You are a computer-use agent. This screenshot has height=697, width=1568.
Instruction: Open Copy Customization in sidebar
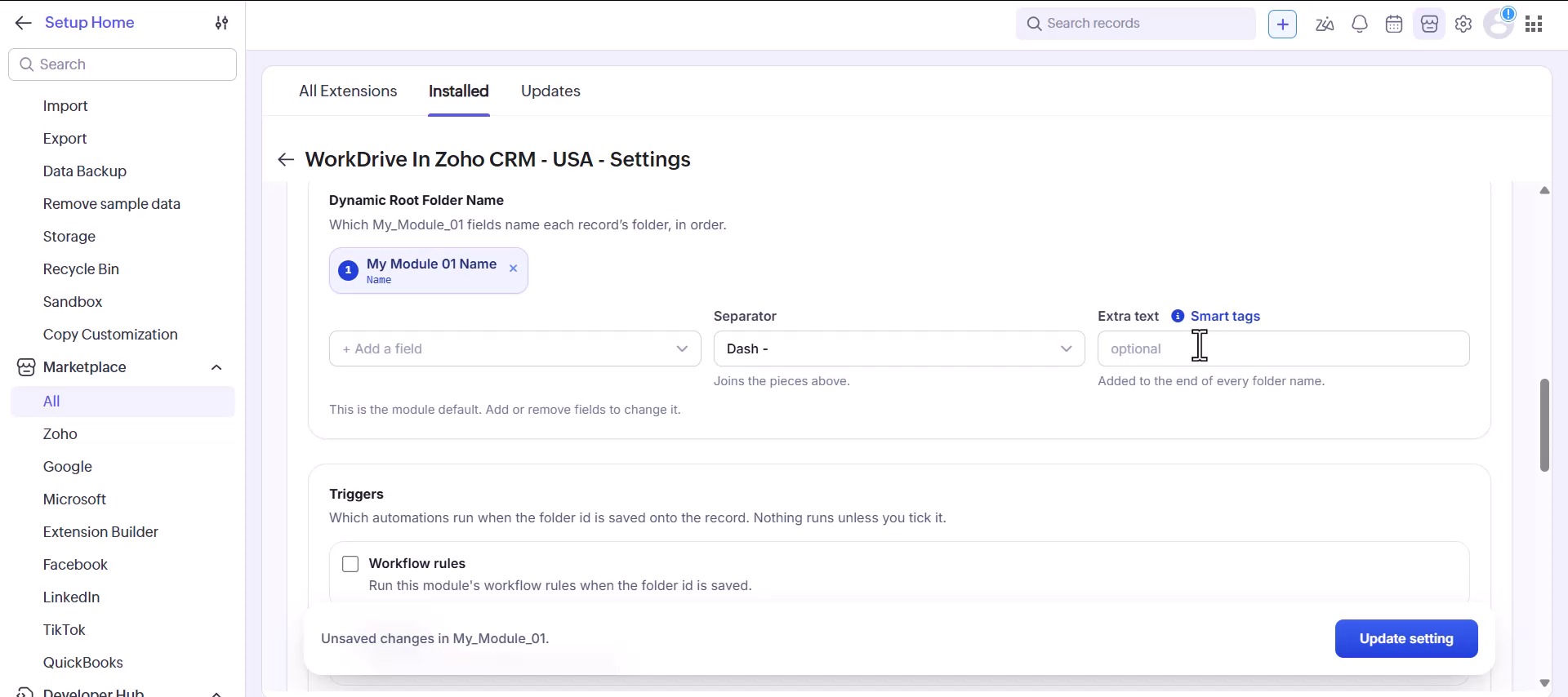pyautogui.click(x=110, y=335)
